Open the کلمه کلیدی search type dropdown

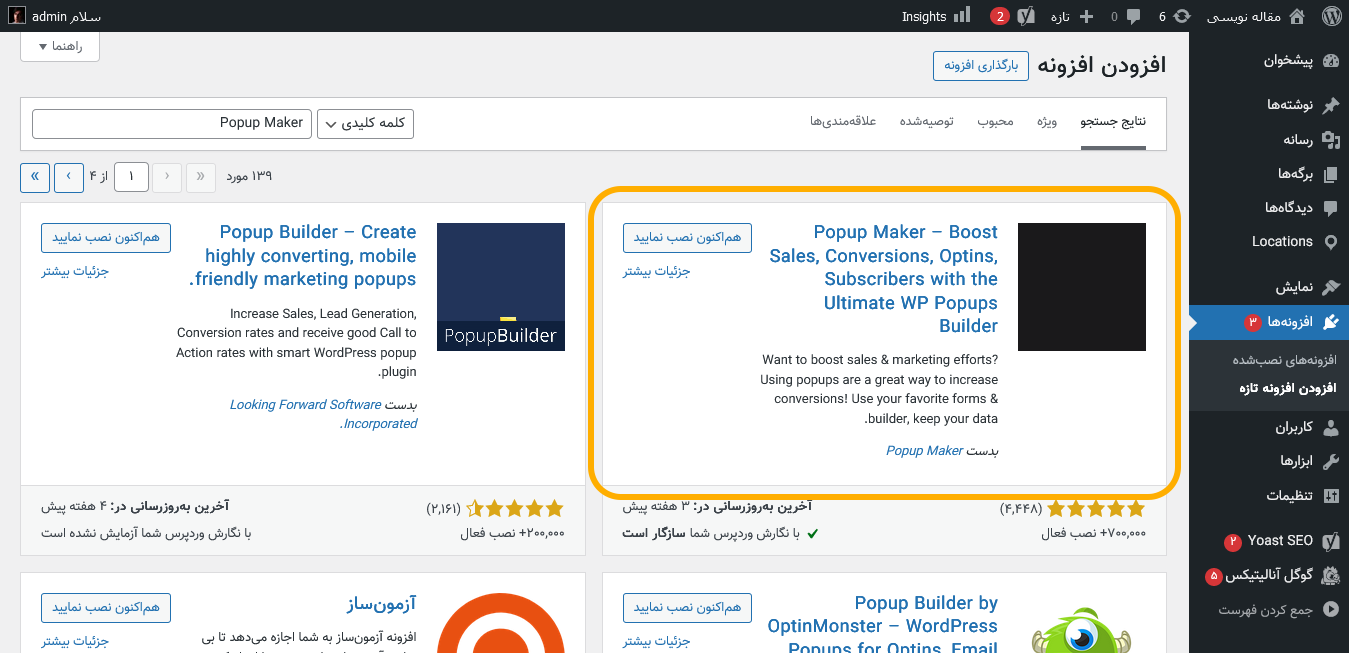365,123
